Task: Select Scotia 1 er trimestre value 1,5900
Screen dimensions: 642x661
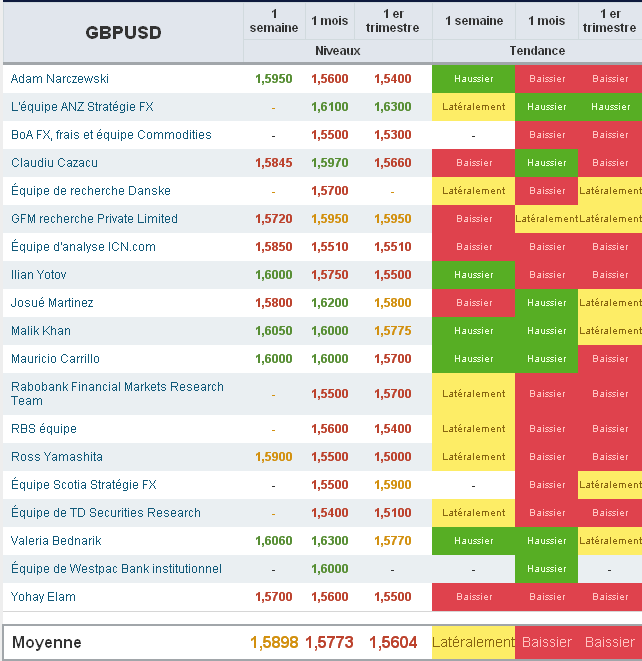Action: [392, 485]
